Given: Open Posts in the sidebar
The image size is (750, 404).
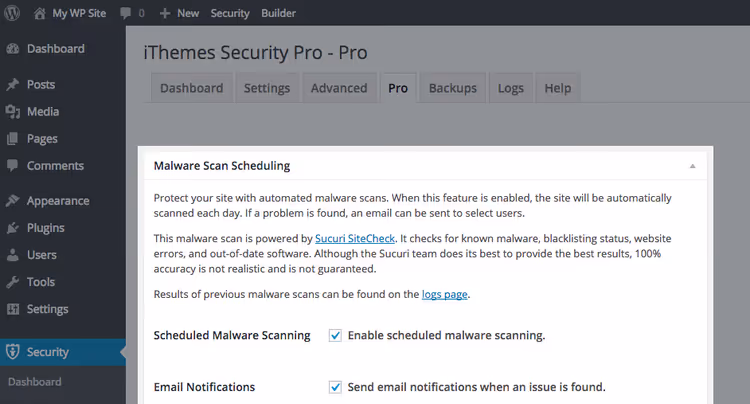Looking at the screenshot, I should 41,85.
